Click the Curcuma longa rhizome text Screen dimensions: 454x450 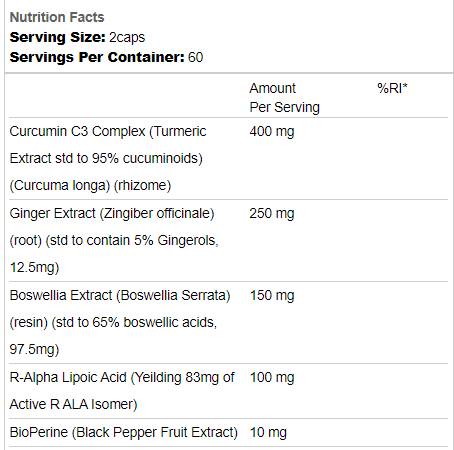click(x=90, y=185)
